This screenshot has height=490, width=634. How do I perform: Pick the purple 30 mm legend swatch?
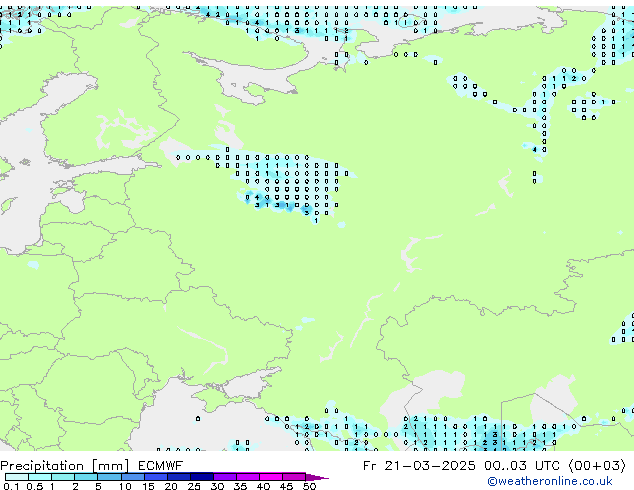click(226, 477)
